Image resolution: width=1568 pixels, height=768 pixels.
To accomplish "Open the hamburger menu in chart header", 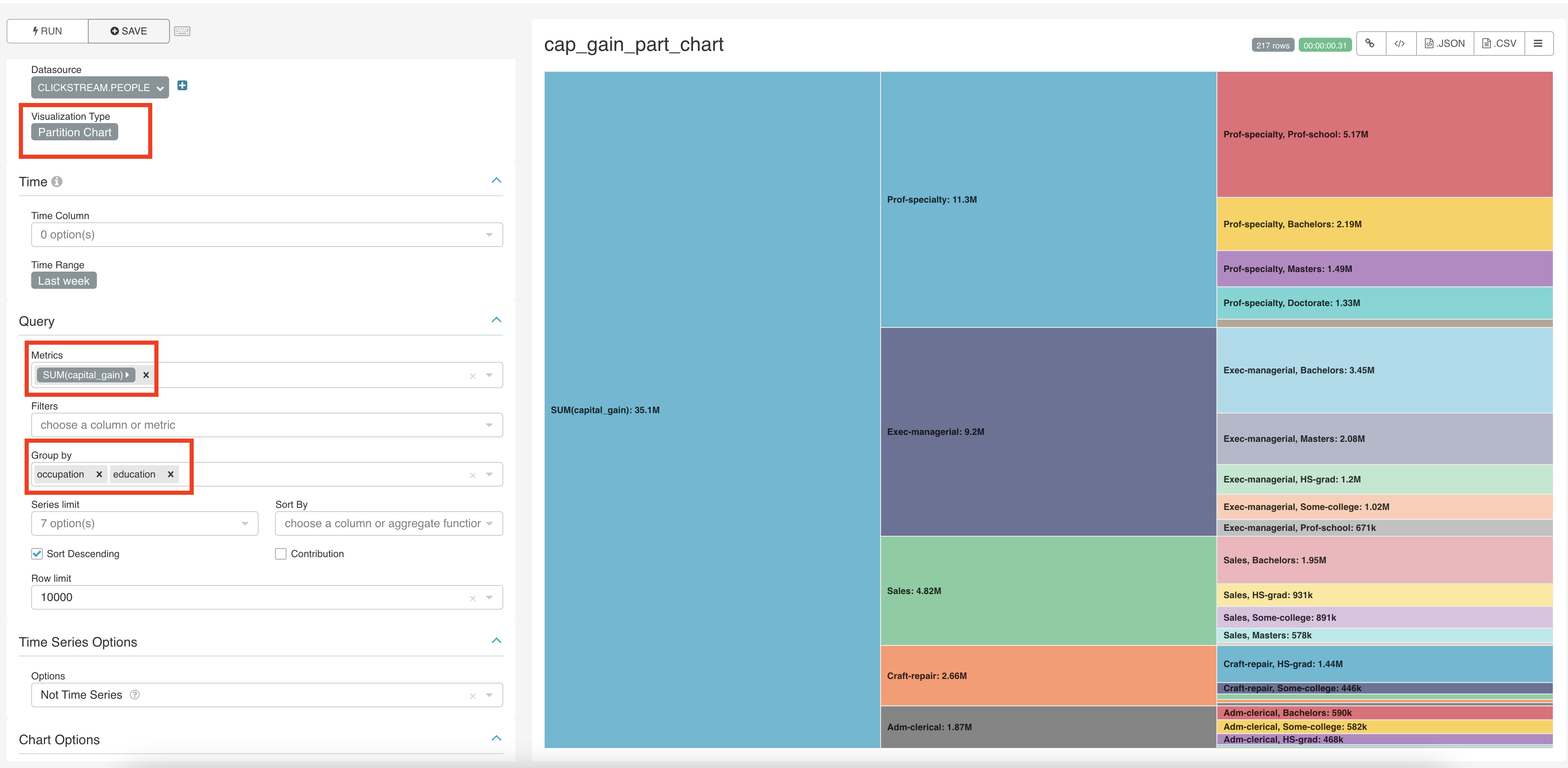I will 1538,43.
